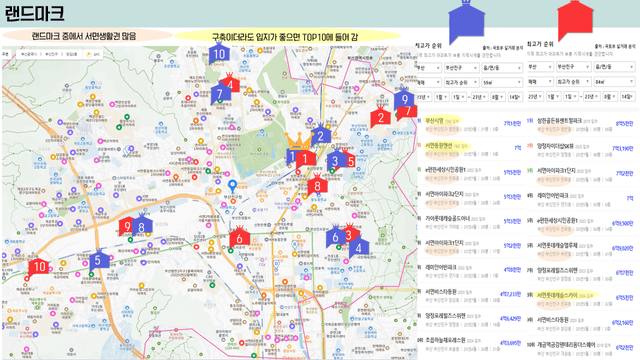Click the blue house marker numbered 10
Screen dimensions: 640x360
(219, 54)
